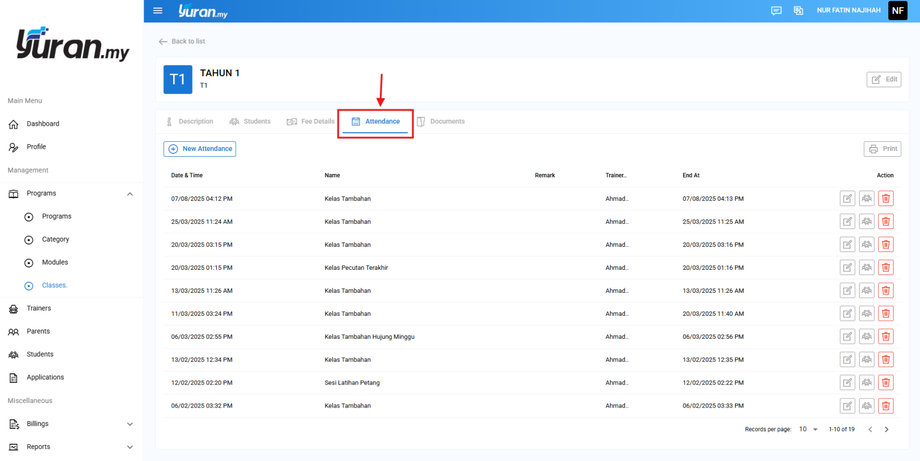Click the NF user avatar
The image size is (920, 461).
click(897, 11)
